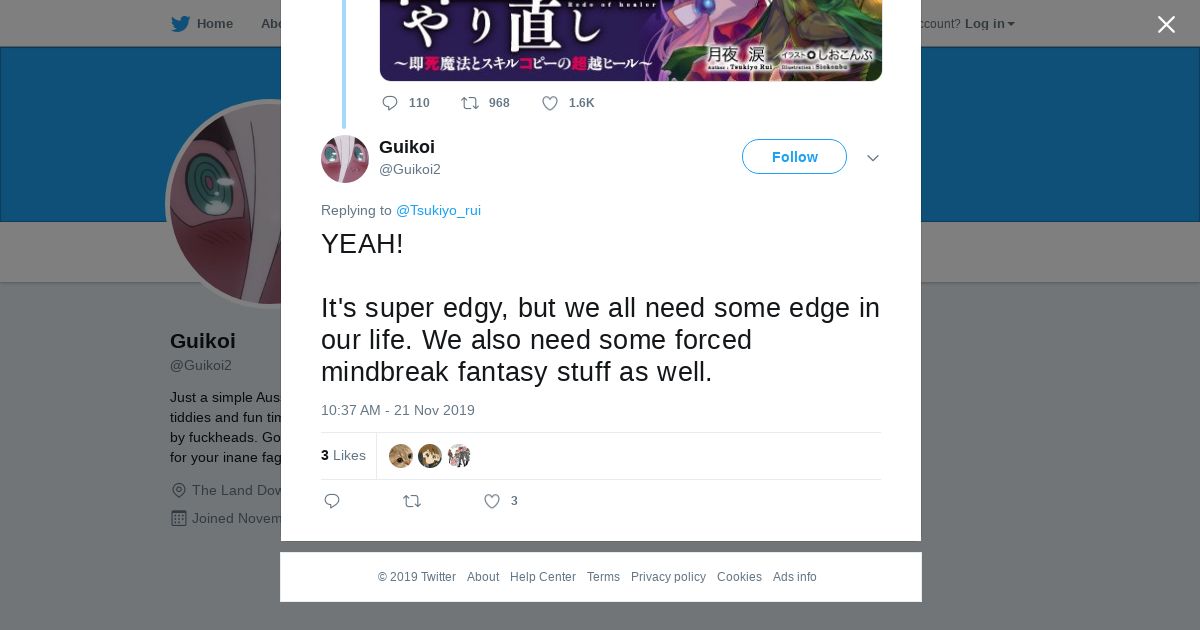Screen dimensions: 1200x630
Task: Follow Guikoi with the Follow button
Action: tap(794, 157)
